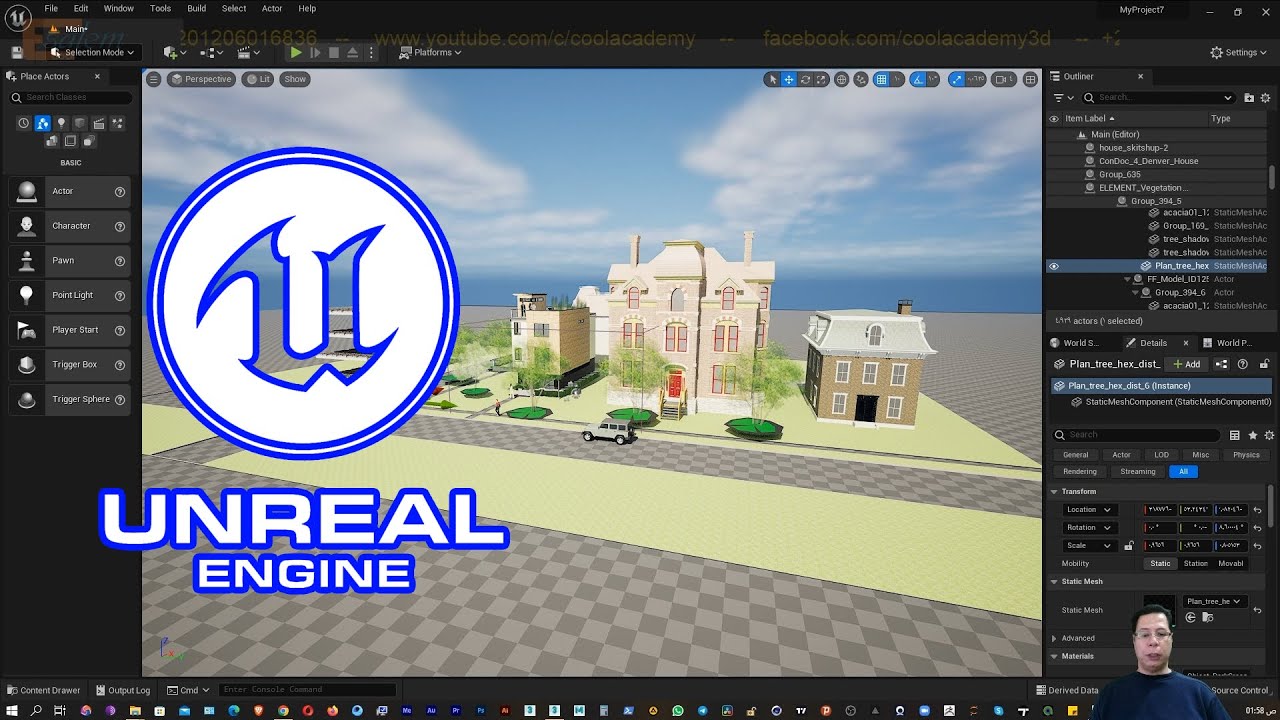Choose the Select objects arrow tool
1280x720 pixels.
pyautogui.click(x=772, y=79)
